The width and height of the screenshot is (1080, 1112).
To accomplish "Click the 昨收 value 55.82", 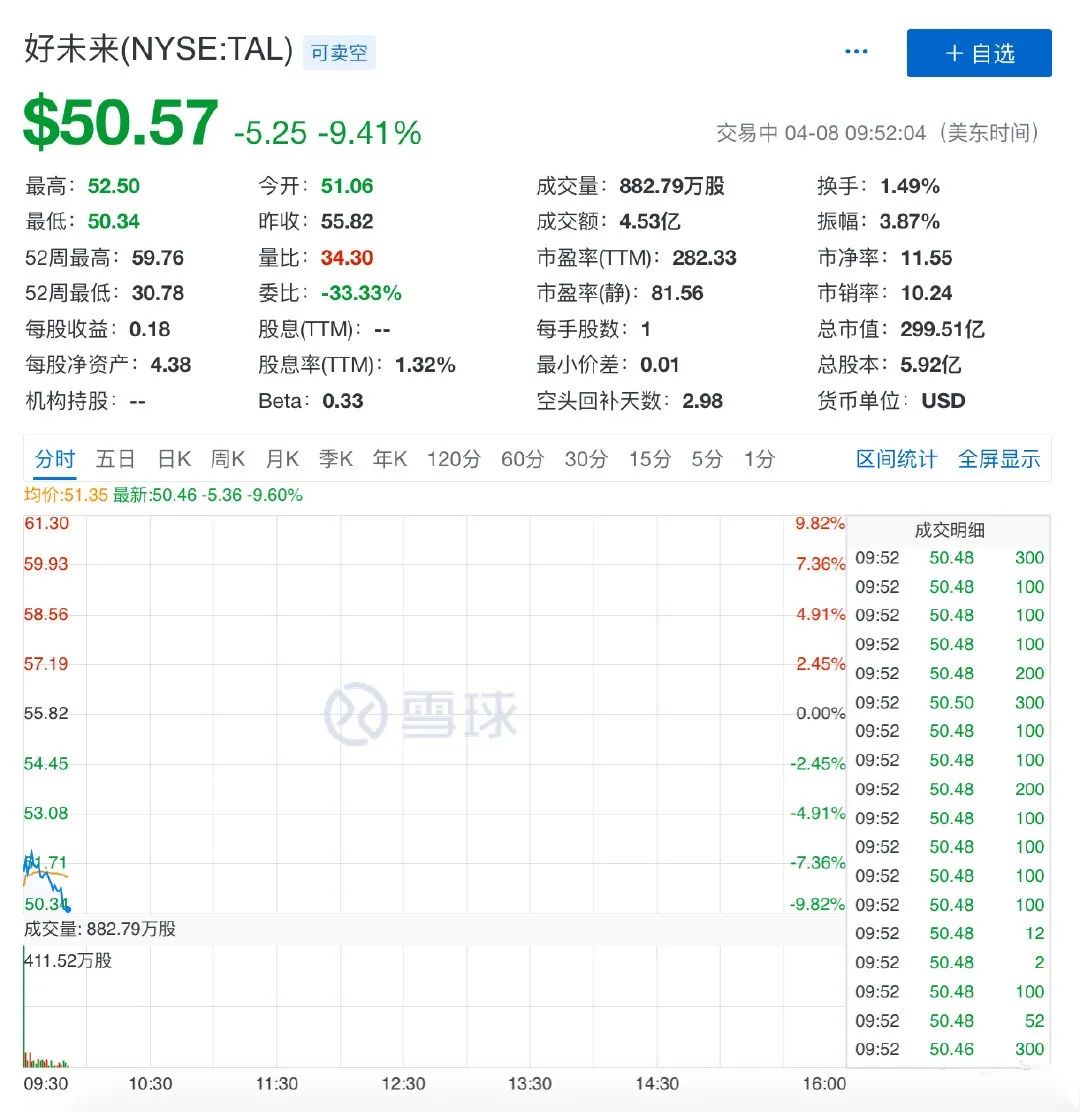I will click(x=347, y=222).
